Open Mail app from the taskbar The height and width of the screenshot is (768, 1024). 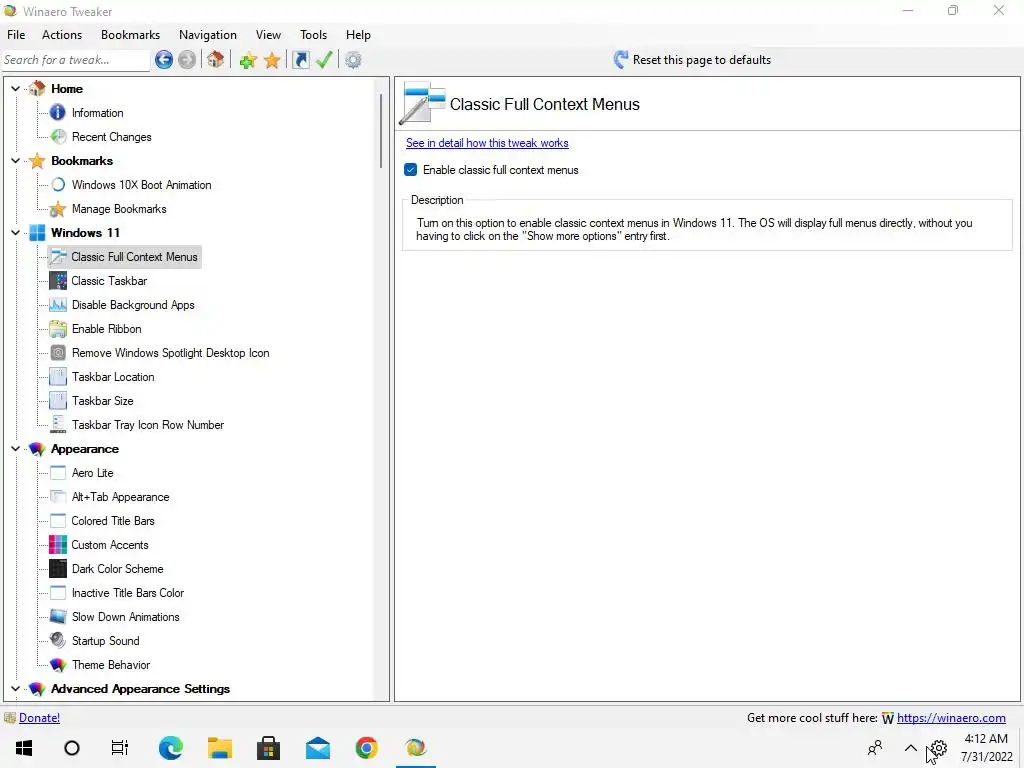click(317, 748)
